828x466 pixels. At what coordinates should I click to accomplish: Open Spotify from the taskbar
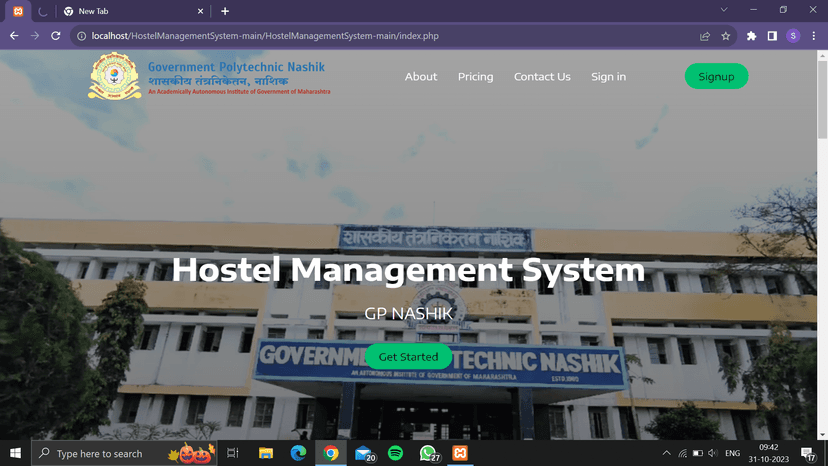tap(395, 453)
